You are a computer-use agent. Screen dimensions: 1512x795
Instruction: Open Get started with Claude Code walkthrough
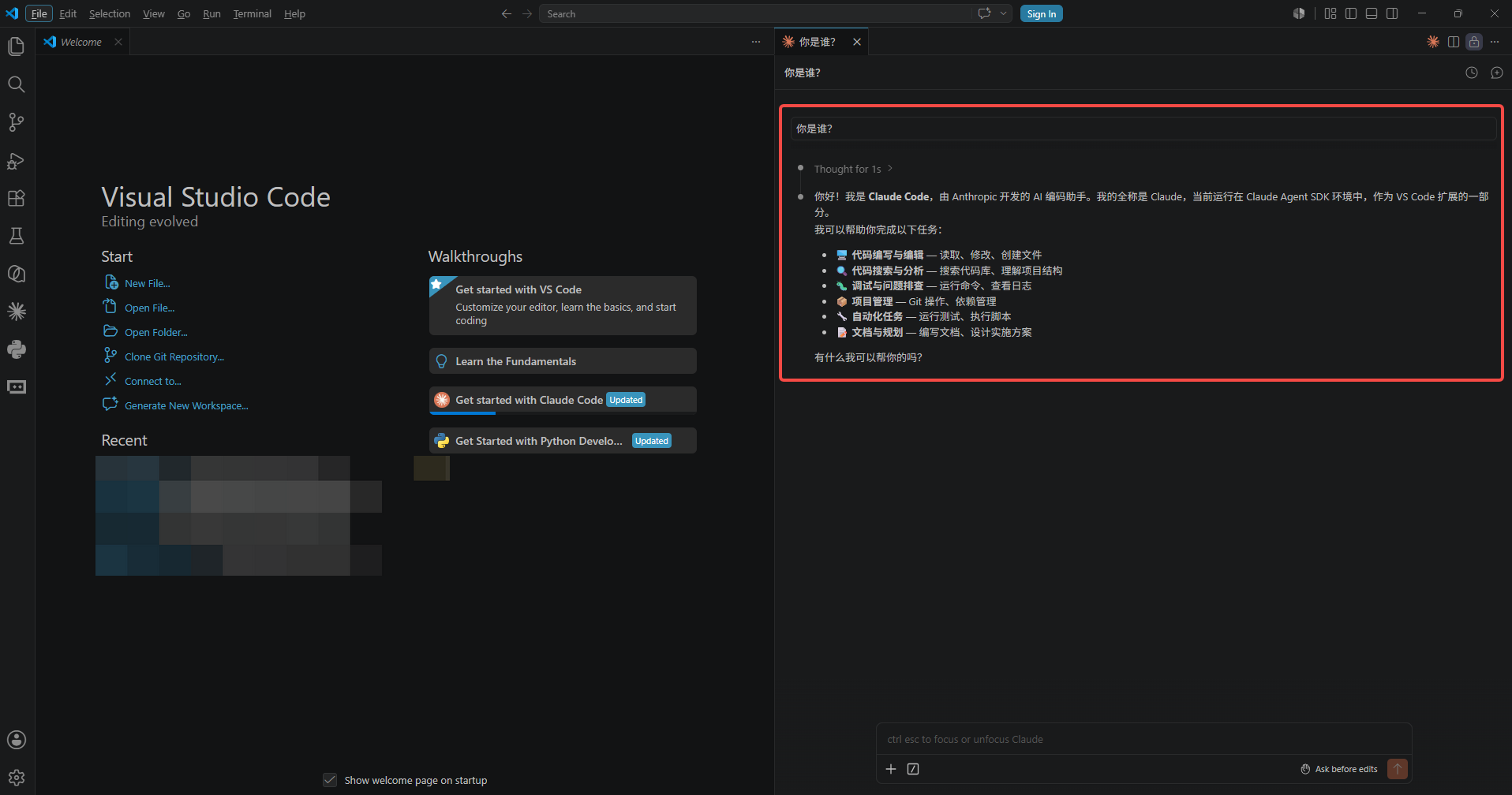[563, 400]
